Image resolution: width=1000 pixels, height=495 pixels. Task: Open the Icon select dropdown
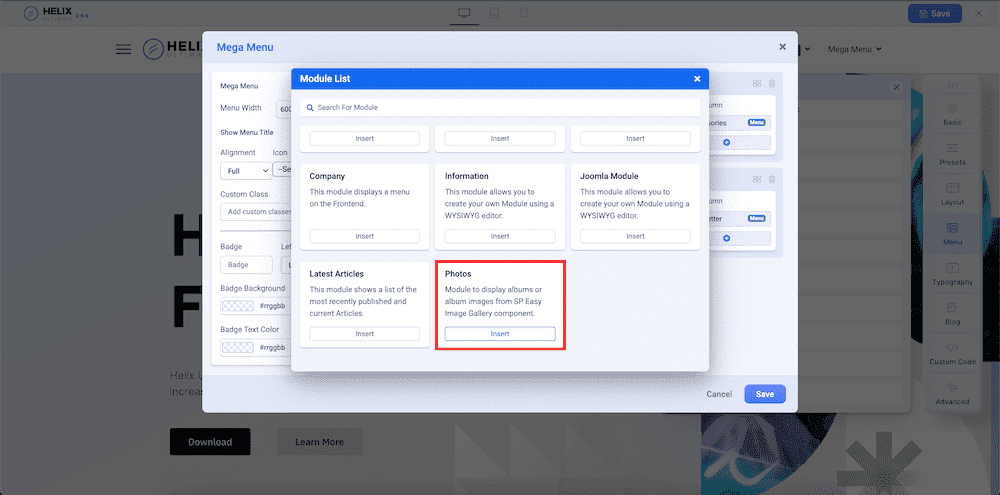[282, 170]
